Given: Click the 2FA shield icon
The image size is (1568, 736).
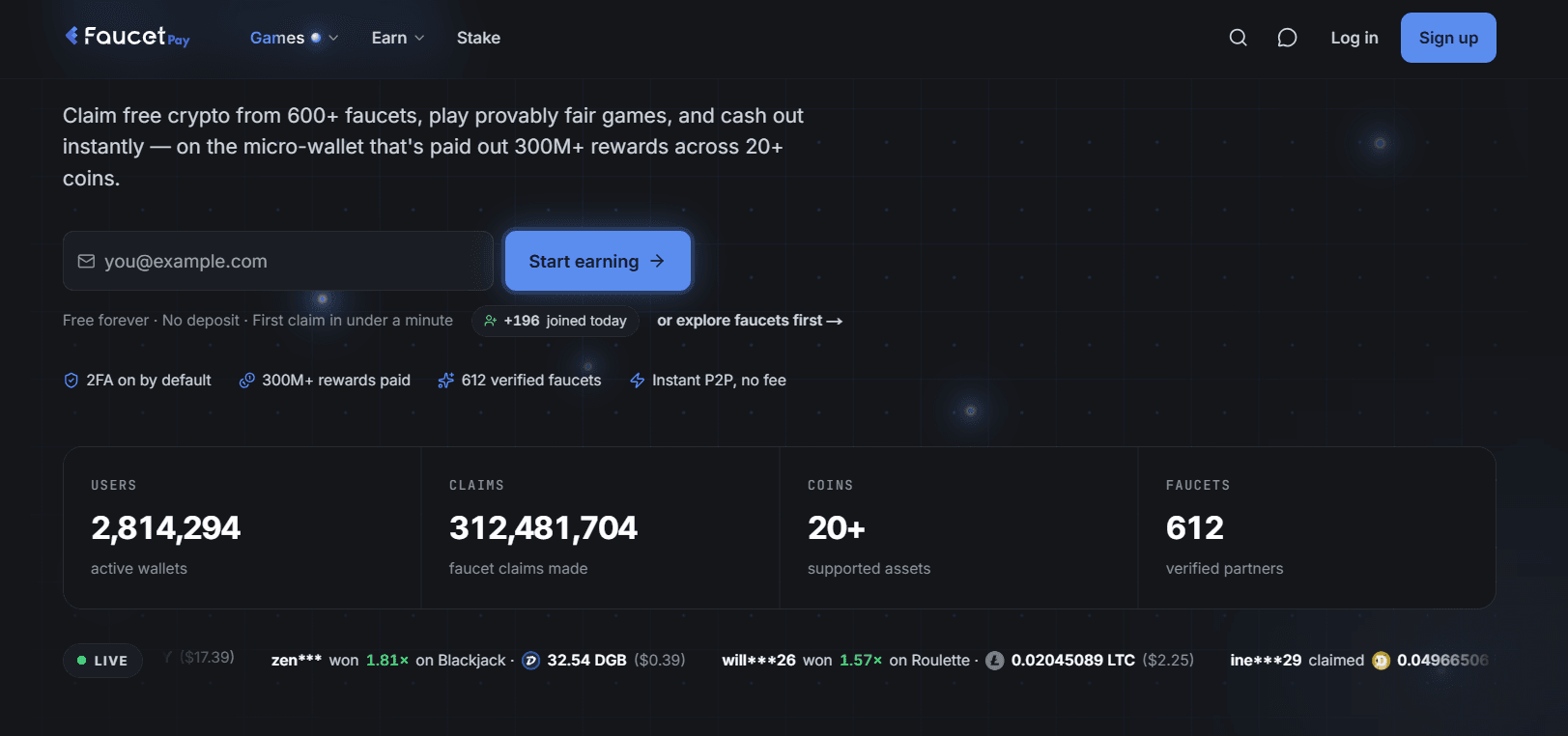Looking at the screenshot, I should pos(71,381).
